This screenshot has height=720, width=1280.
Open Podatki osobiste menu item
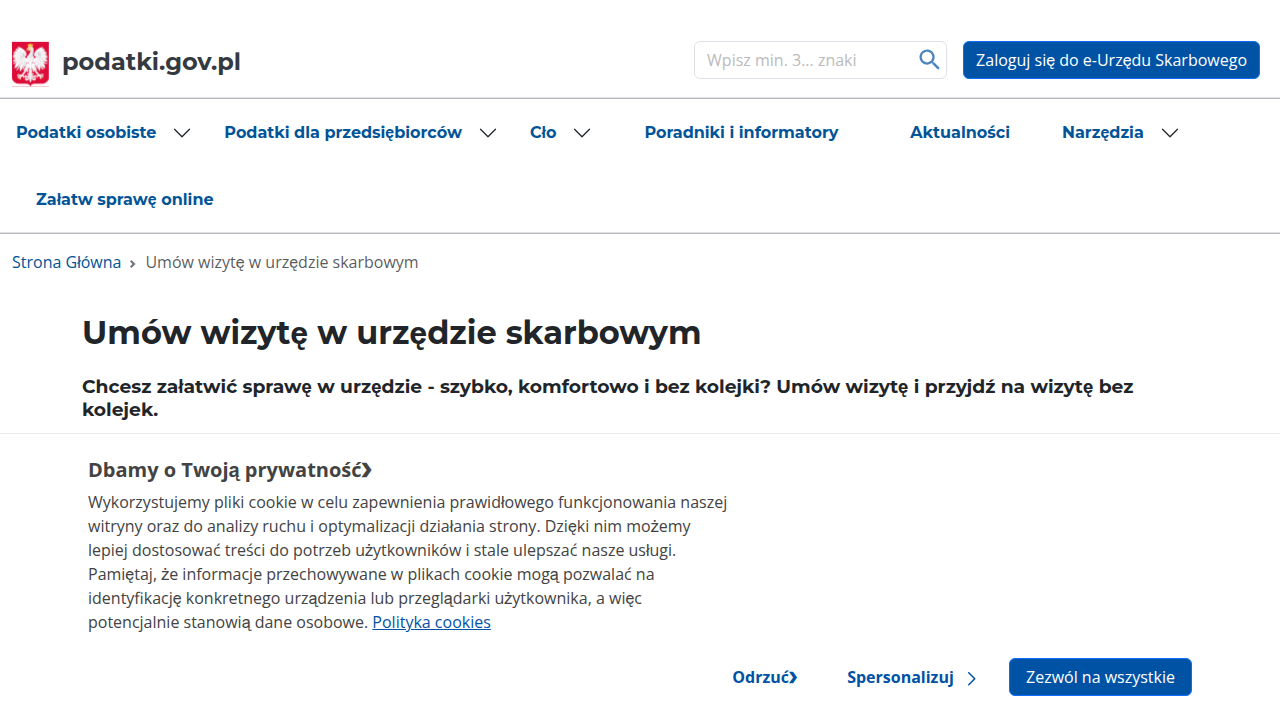[86, 132]
